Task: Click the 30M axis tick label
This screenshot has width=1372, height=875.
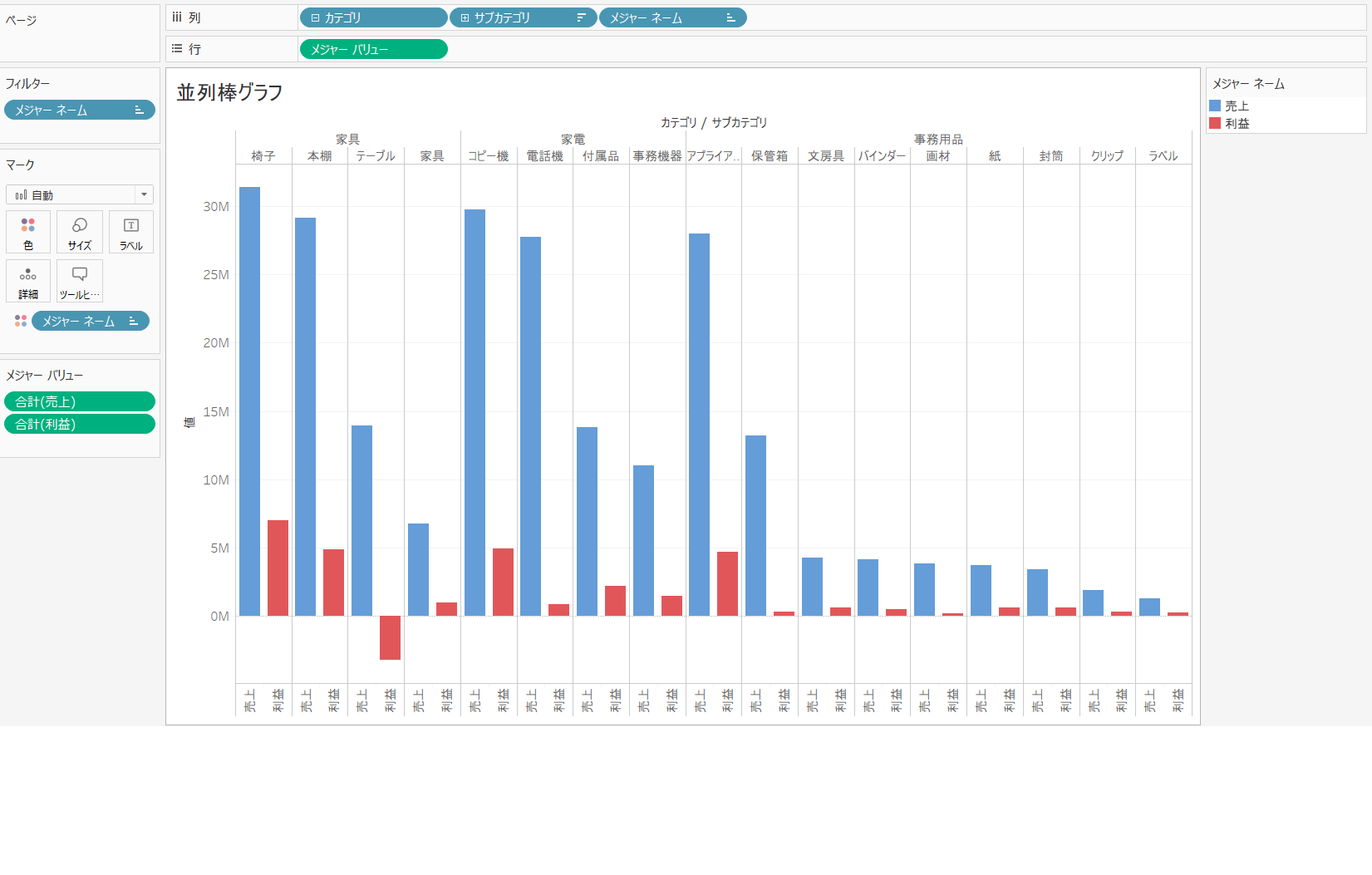Action: [x=216, y=206]
